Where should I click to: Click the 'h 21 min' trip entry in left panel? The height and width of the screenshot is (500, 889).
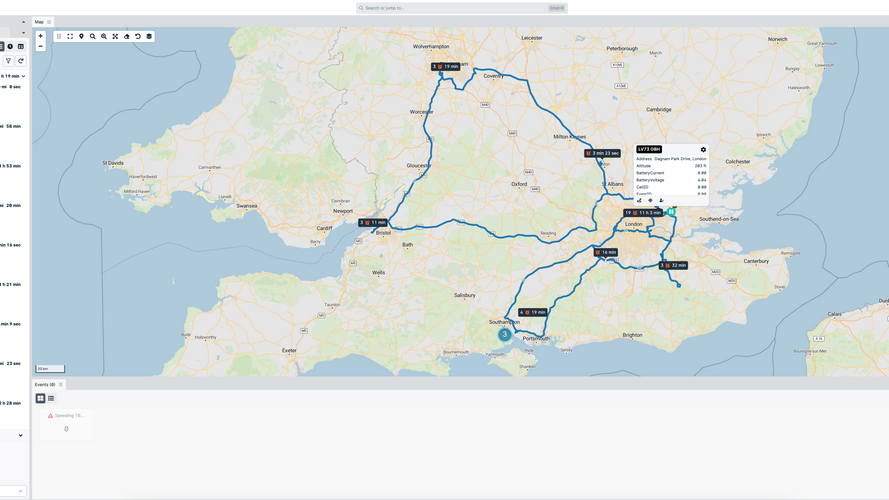coord(12,285)
